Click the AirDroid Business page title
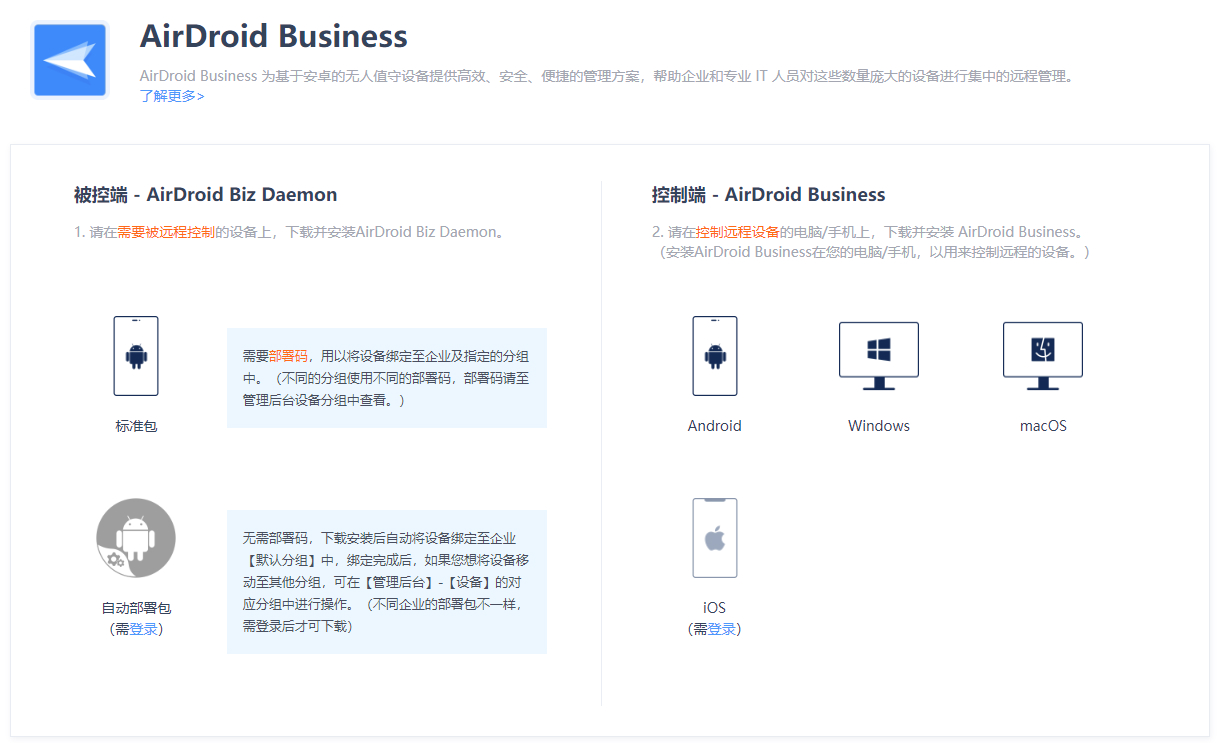This screenshot has width=1219, height=743. tap(274, 36)
